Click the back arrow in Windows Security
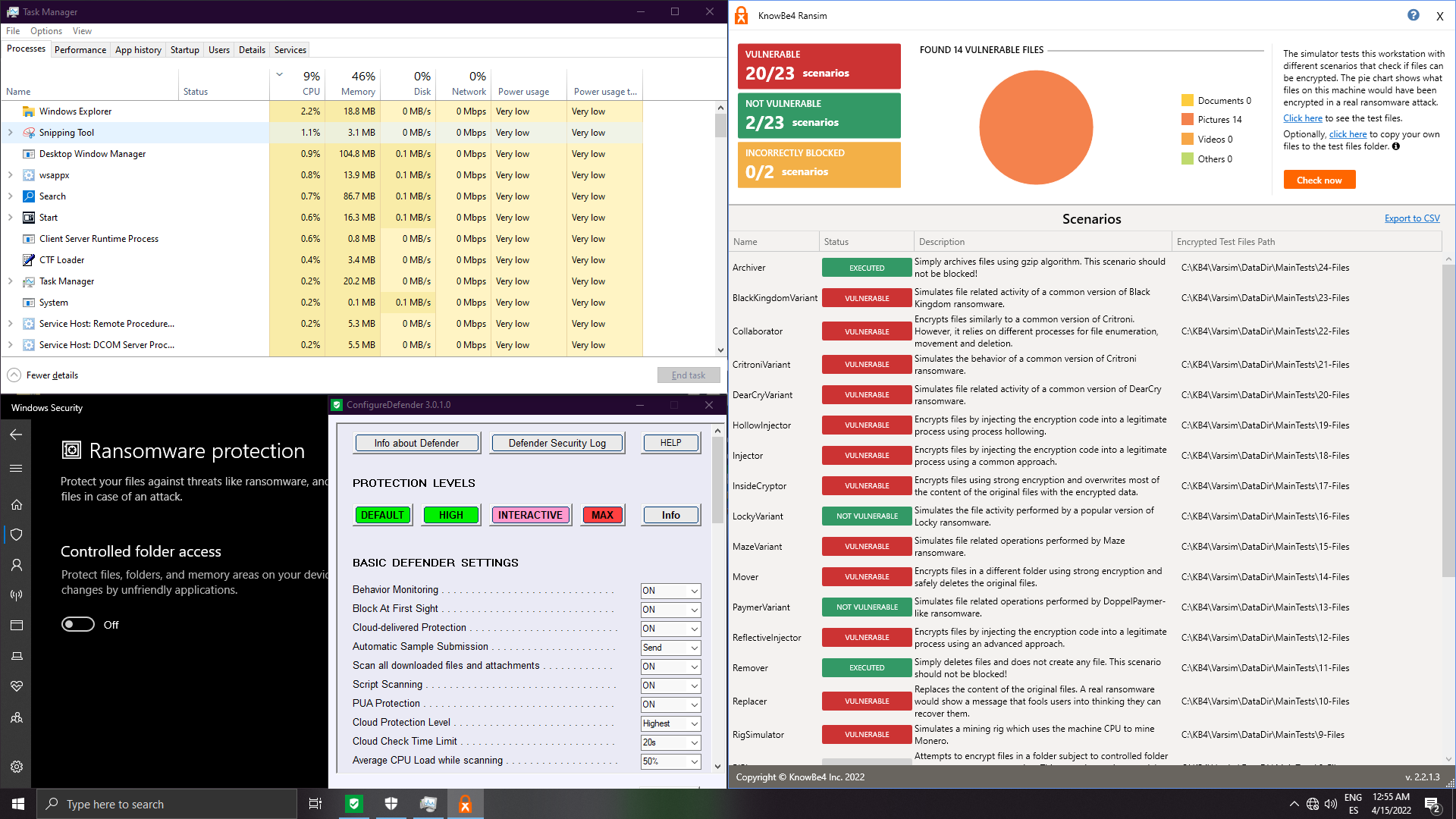 click(x=16, y=435)
